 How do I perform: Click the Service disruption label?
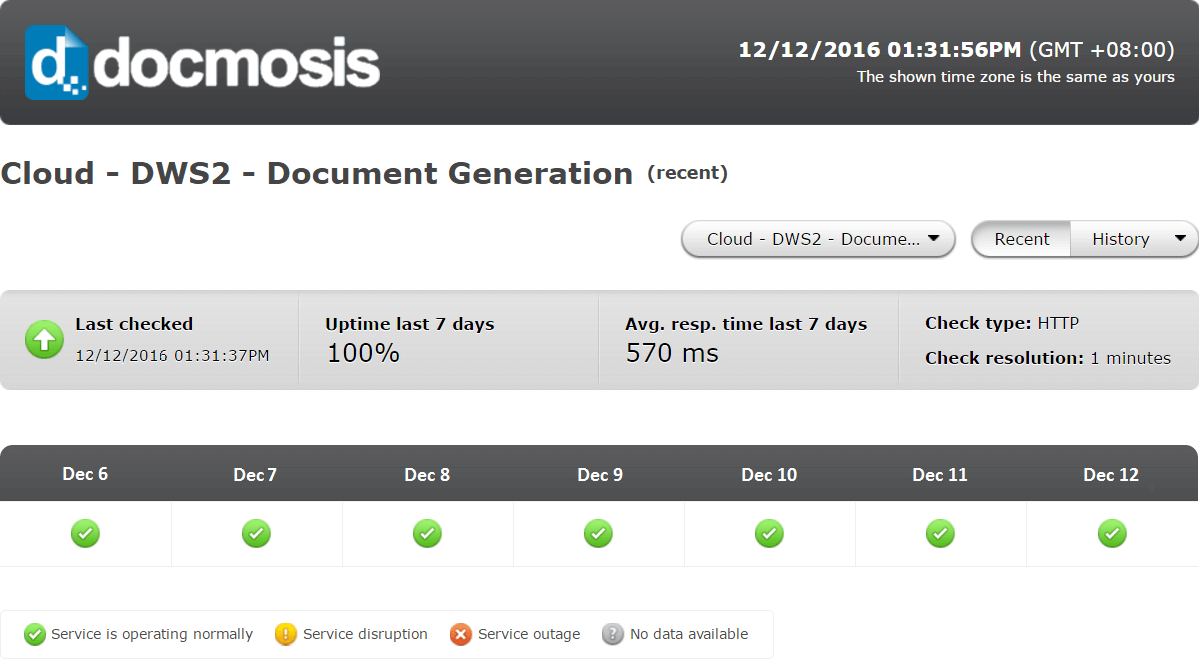coord(365,634)
